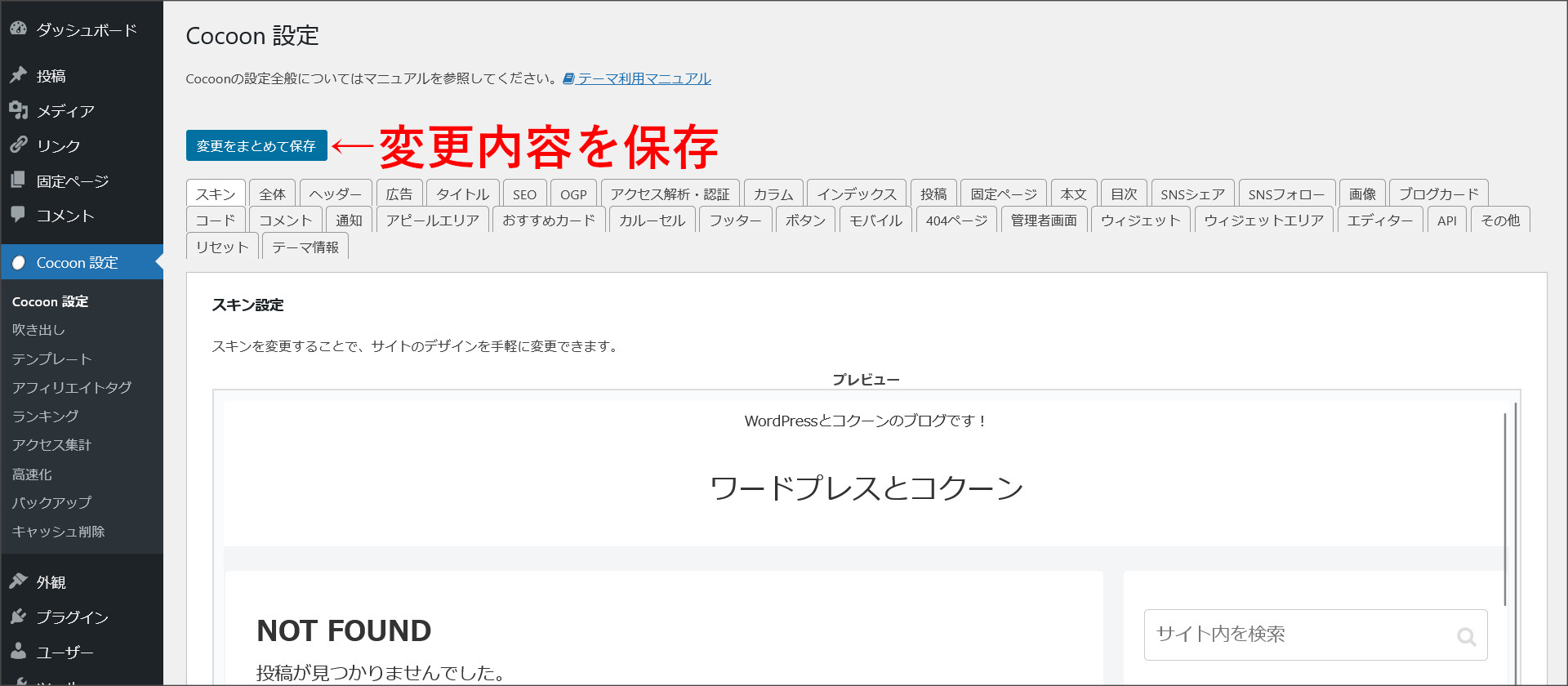This screenshot has width=1568, height=686.
Task: Select the 目次 tab
Action: point(1124,194)
